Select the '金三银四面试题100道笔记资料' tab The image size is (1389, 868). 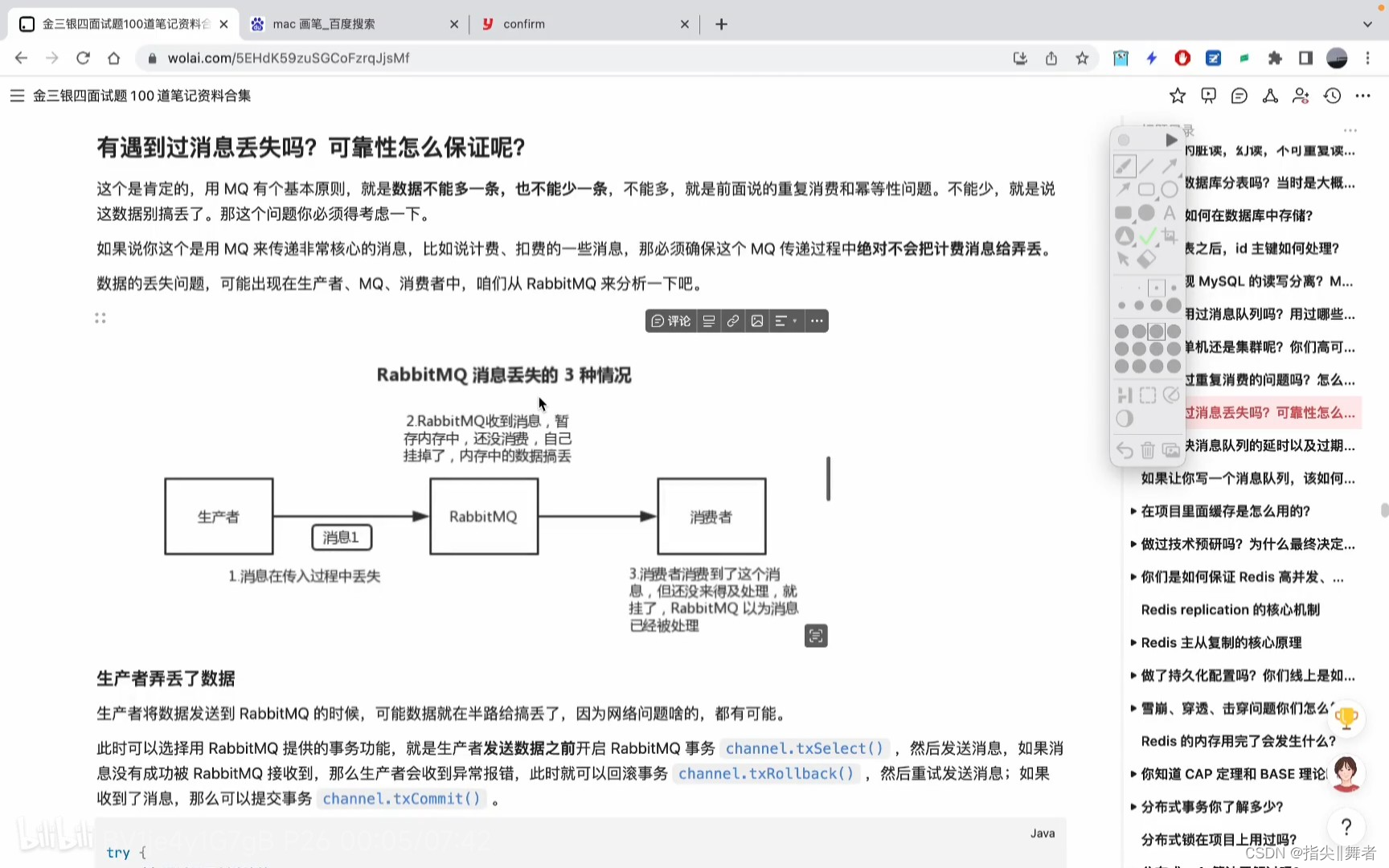[125, 24]
